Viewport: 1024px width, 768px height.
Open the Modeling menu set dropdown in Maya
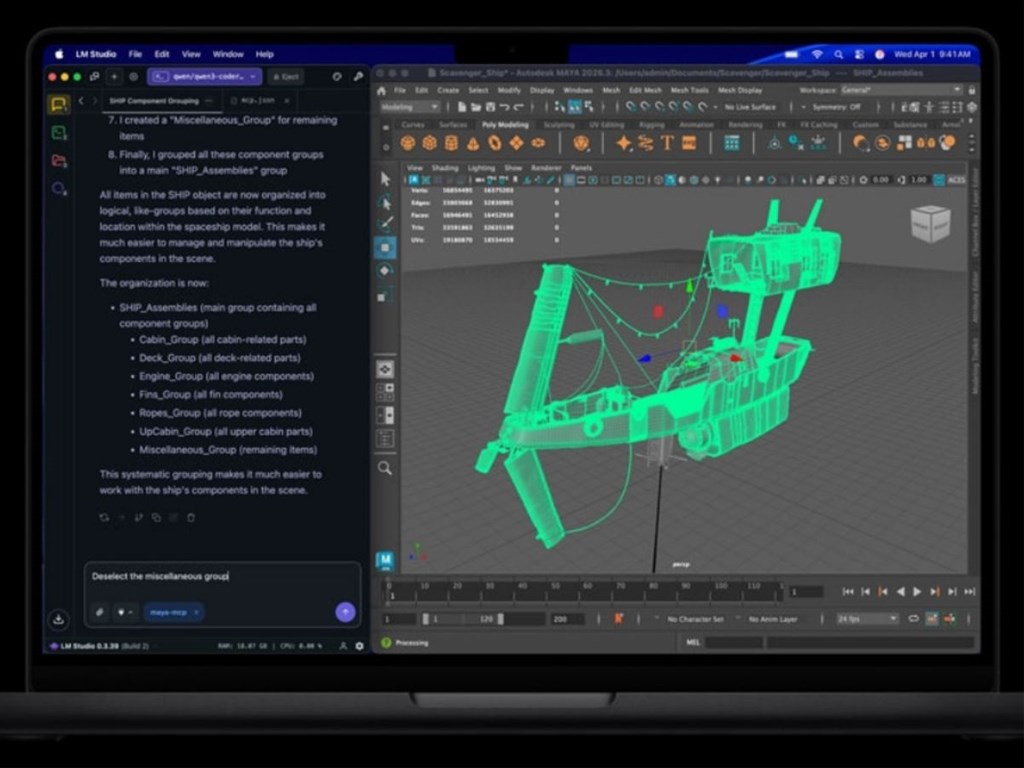click(409, 106)
